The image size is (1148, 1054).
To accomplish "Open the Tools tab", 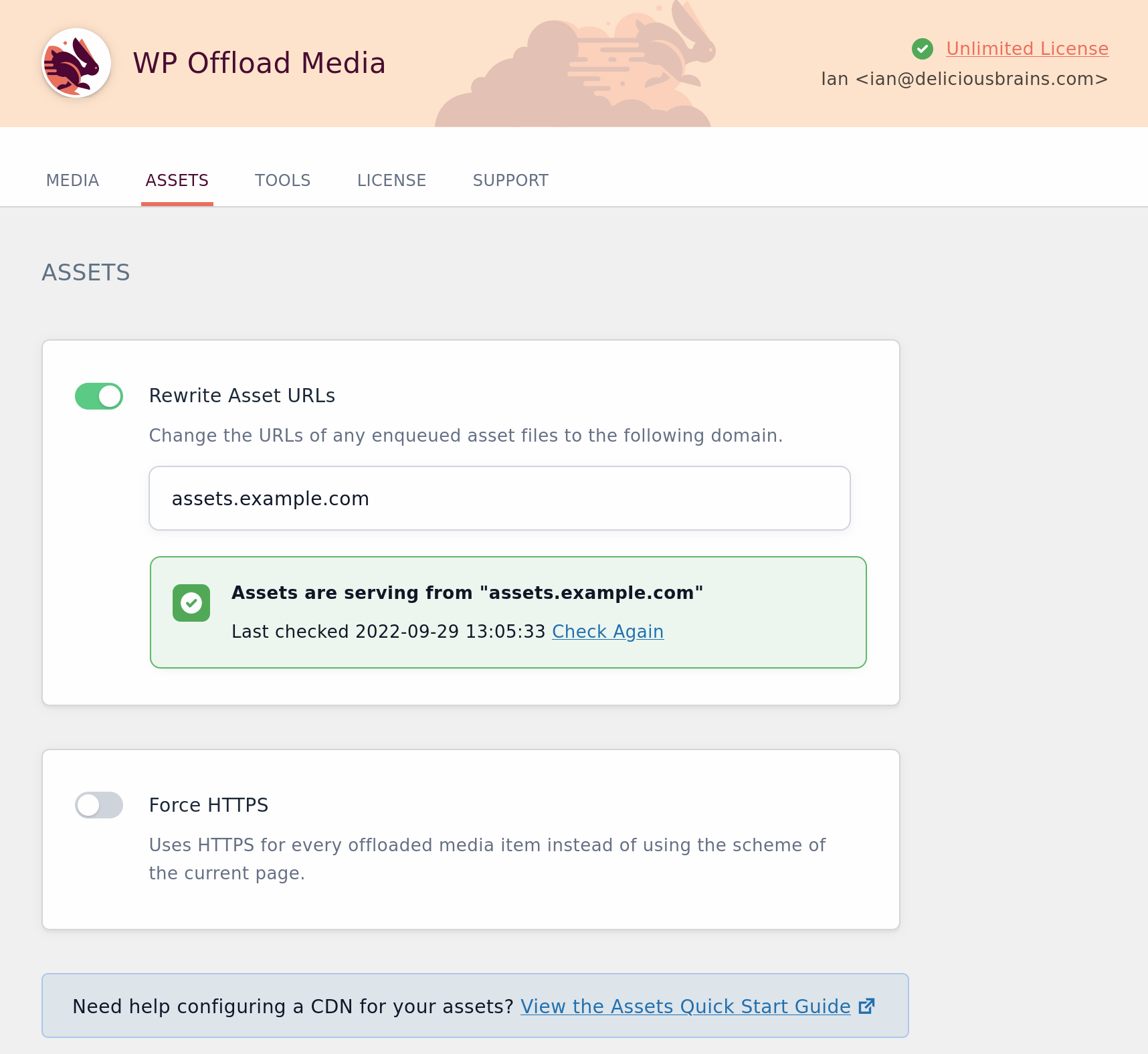I will click(282, 181).
